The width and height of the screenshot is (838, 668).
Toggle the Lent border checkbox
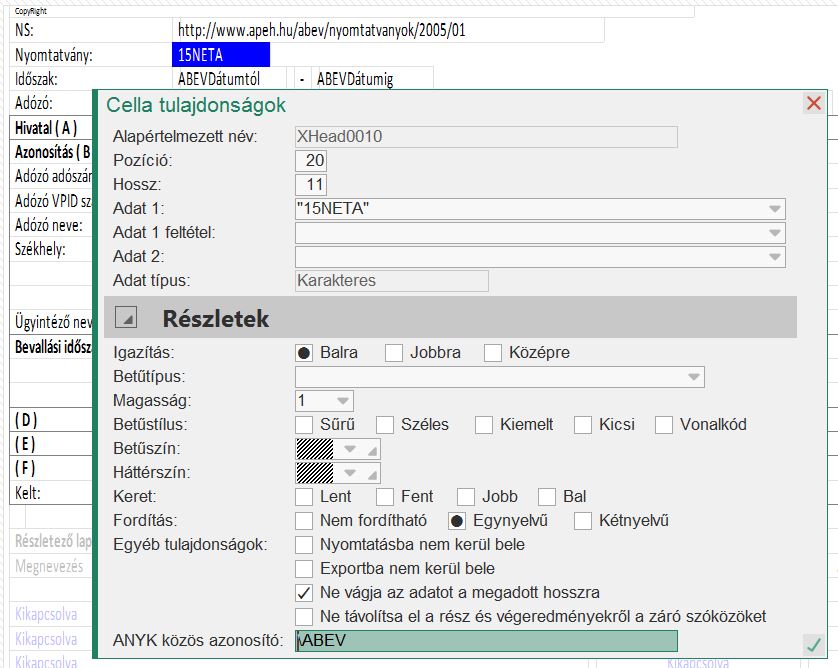click(x=305, y=497)
